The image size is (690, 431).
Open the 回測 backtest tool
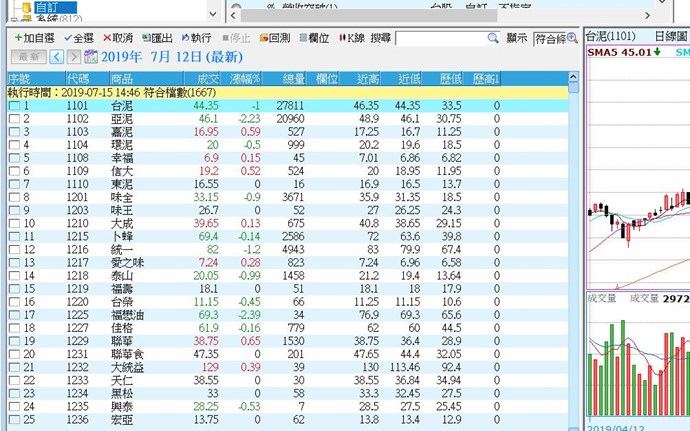tap(274, 37)
